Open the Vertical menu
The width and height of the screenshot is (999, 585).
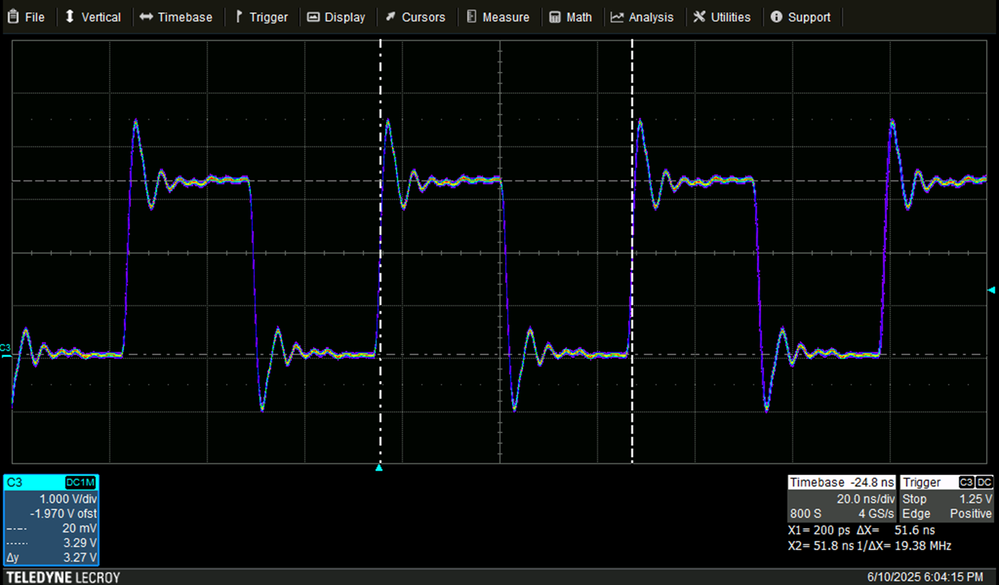point(93,17)
